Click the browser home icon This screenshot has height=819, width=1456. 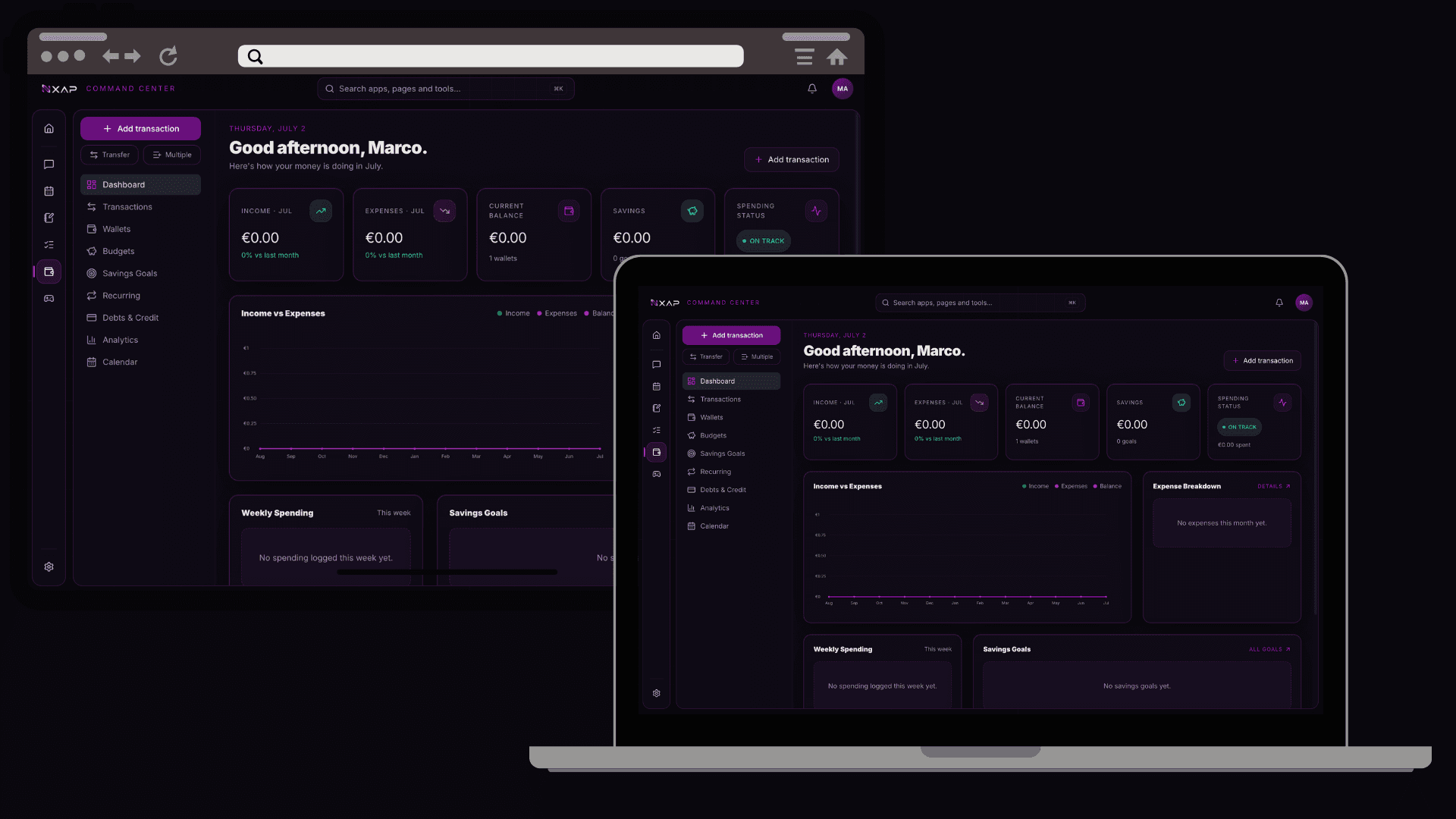tap(837, 57)
